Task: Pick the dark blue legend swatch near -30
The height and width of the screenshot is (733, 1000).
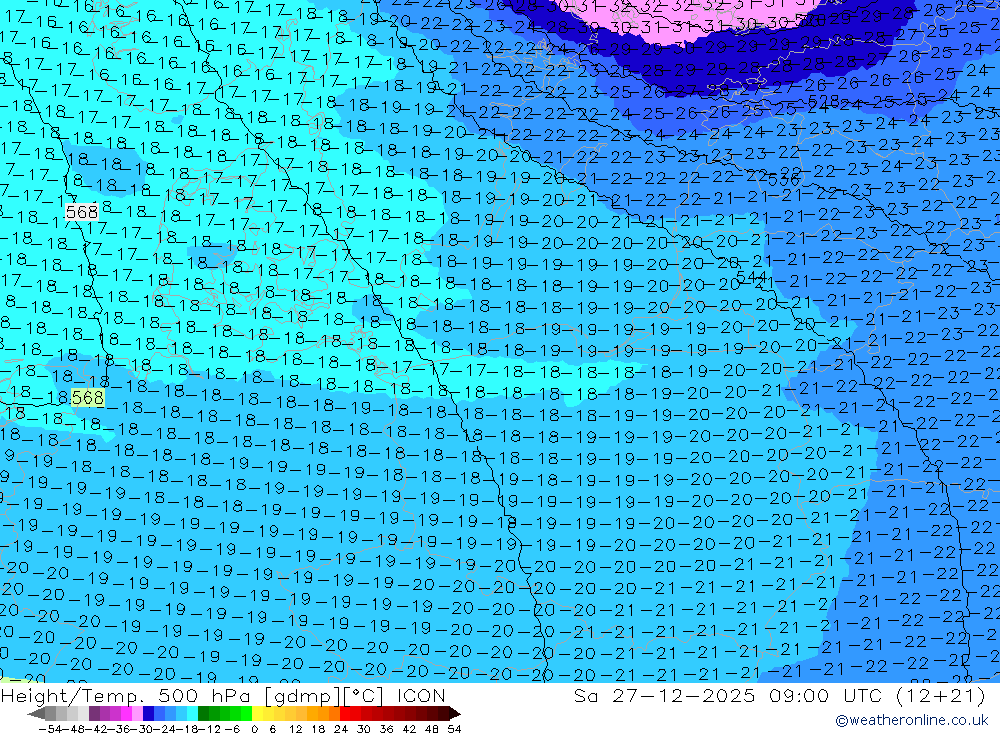Action: (x=148, y=714)
